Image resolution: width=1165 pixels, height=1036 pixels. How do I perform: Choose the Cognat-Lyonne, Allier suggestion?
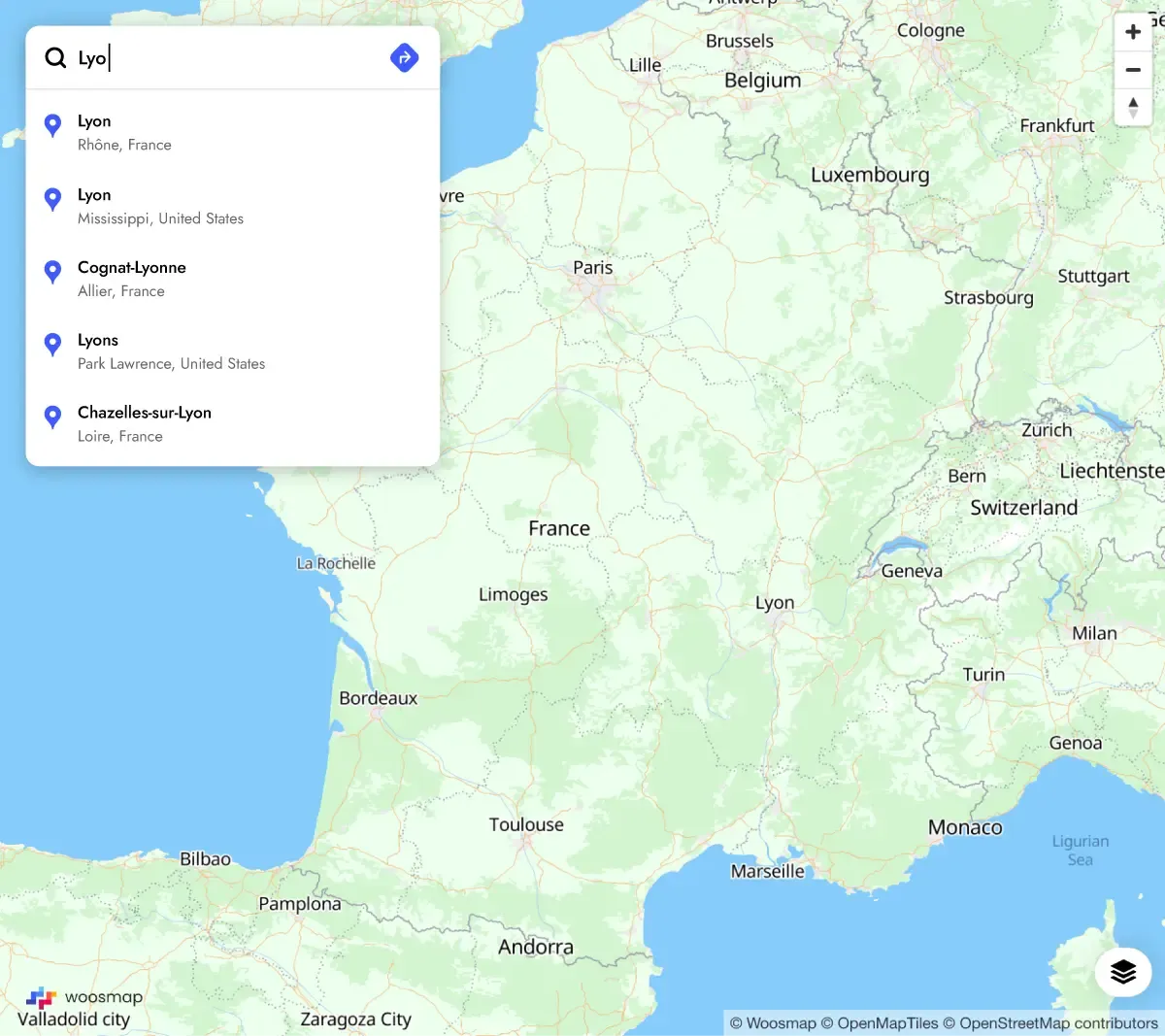coord(233,280)
